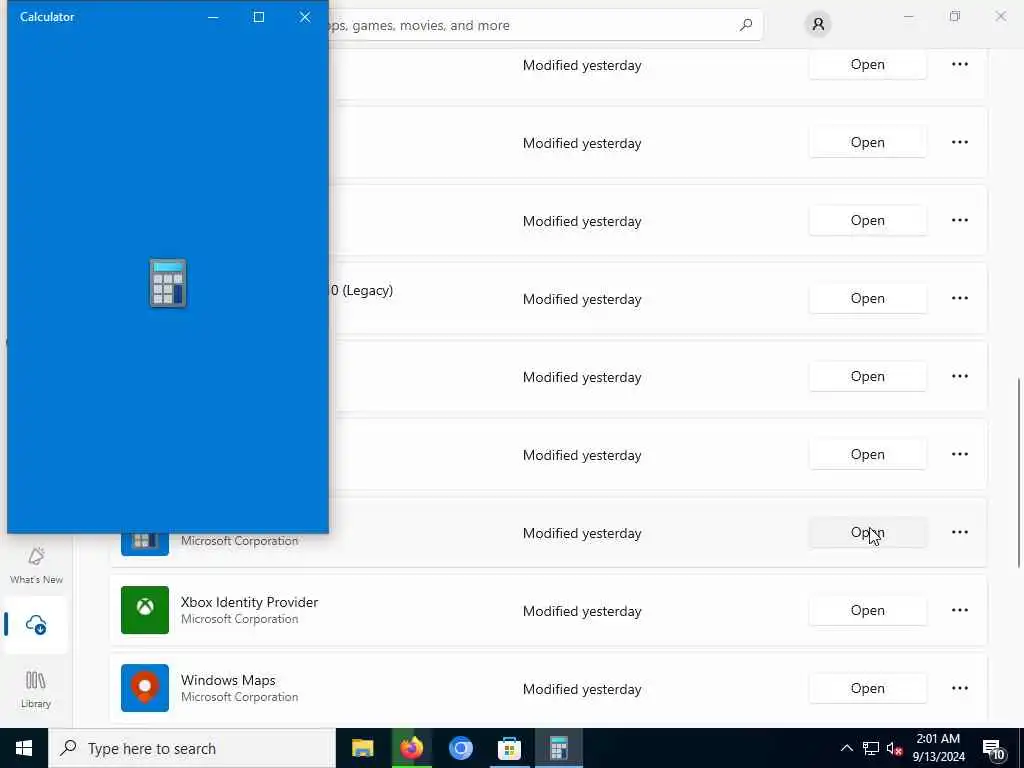
Task: Close the Calculator window
Action: click(x=305, y=17)
